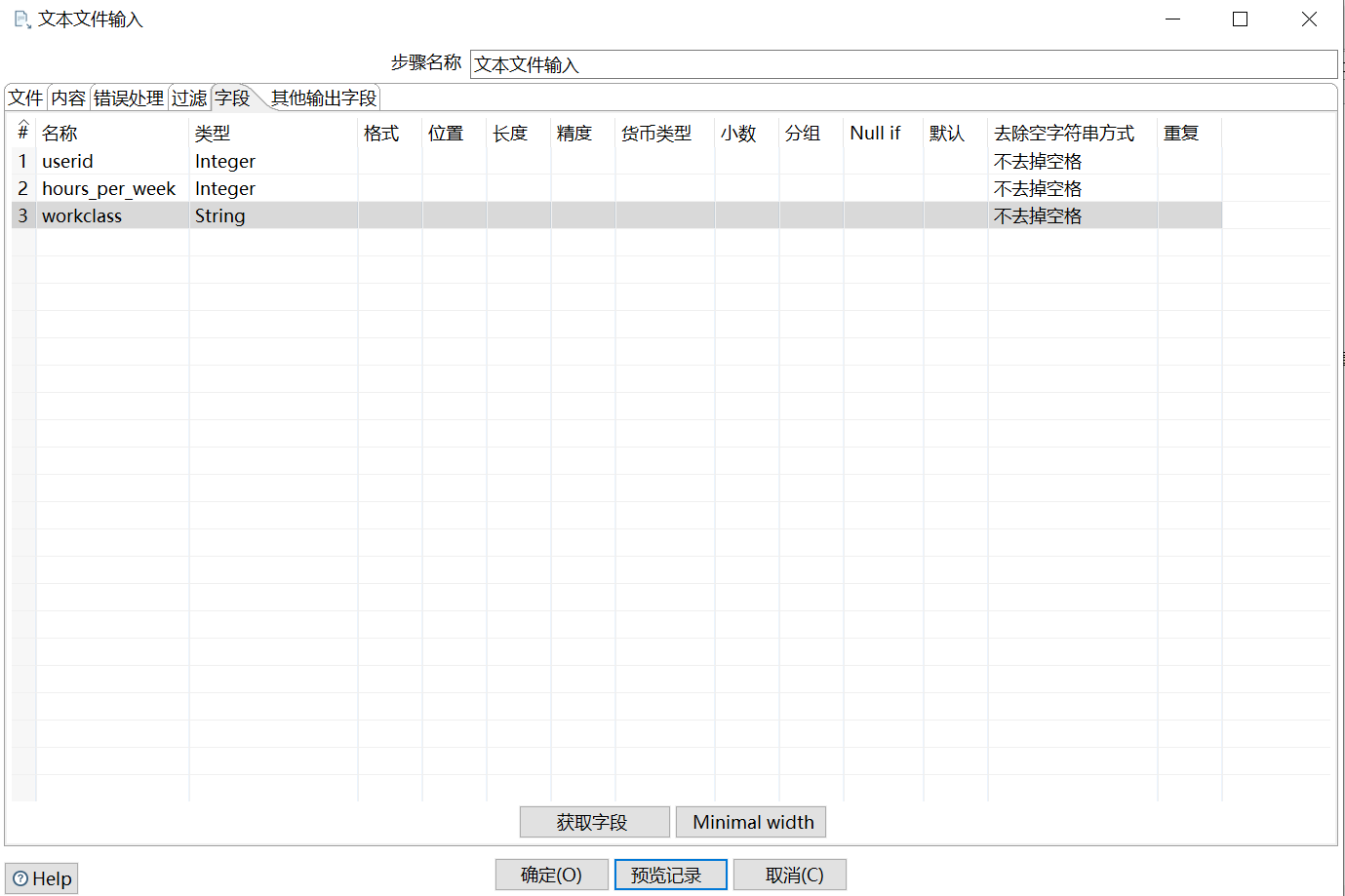Select the workclass name cell
This screenshot has height=896, width=1345.
click(112, 215)
